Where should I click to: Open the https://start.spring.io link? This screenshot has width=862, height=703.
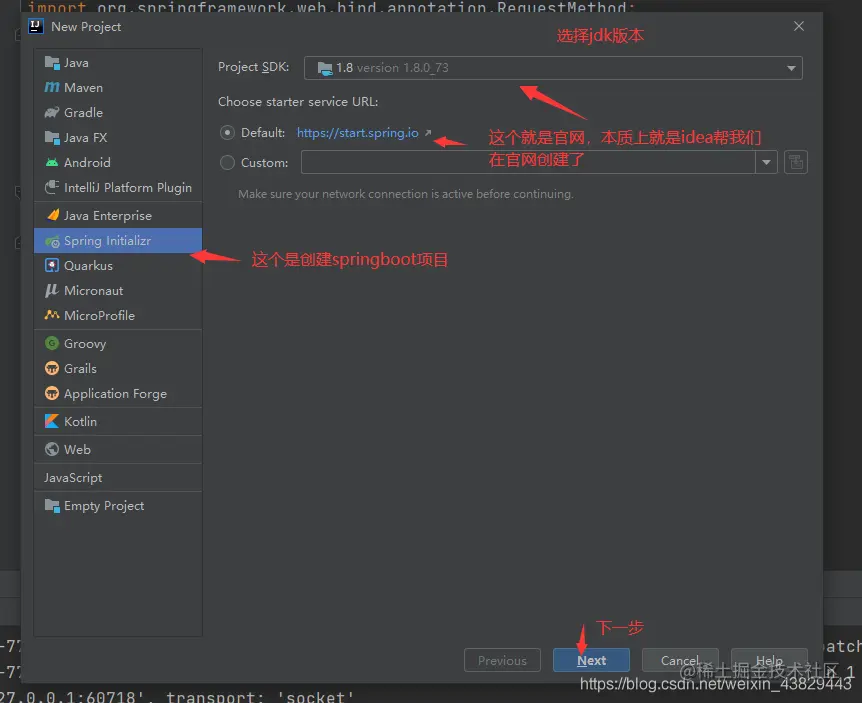357,132
